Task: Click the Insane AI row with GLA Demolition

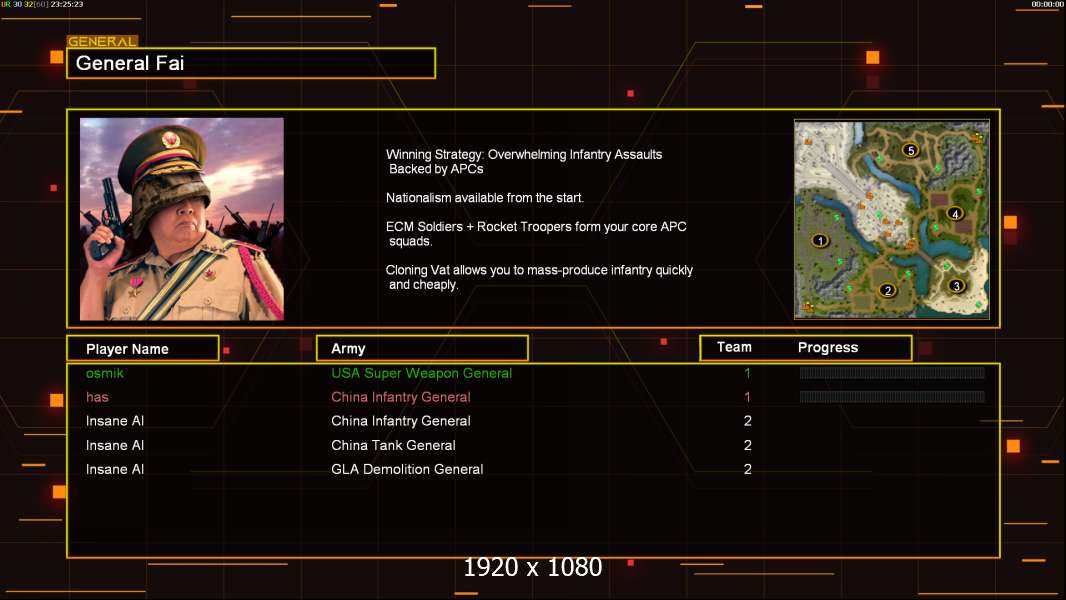Action: coord(115,469)
